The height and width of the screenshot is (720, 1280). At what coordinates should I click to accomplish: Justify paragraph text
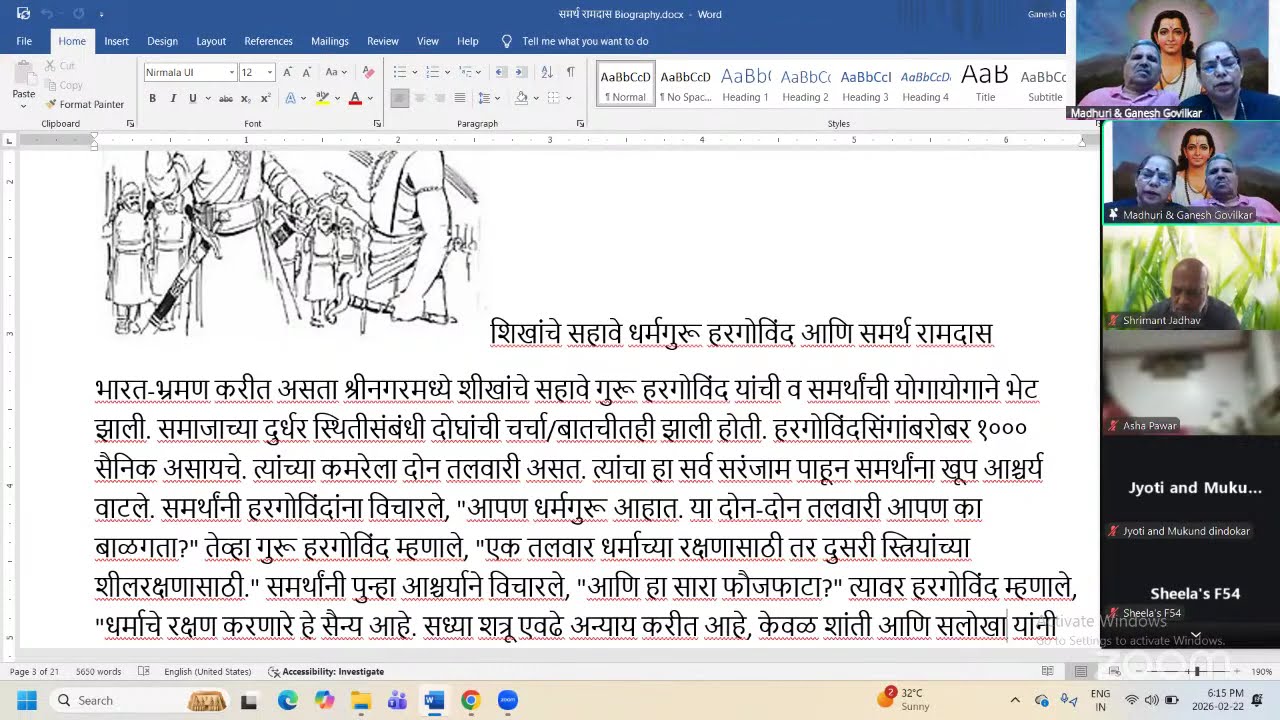[x=460, y=98]
